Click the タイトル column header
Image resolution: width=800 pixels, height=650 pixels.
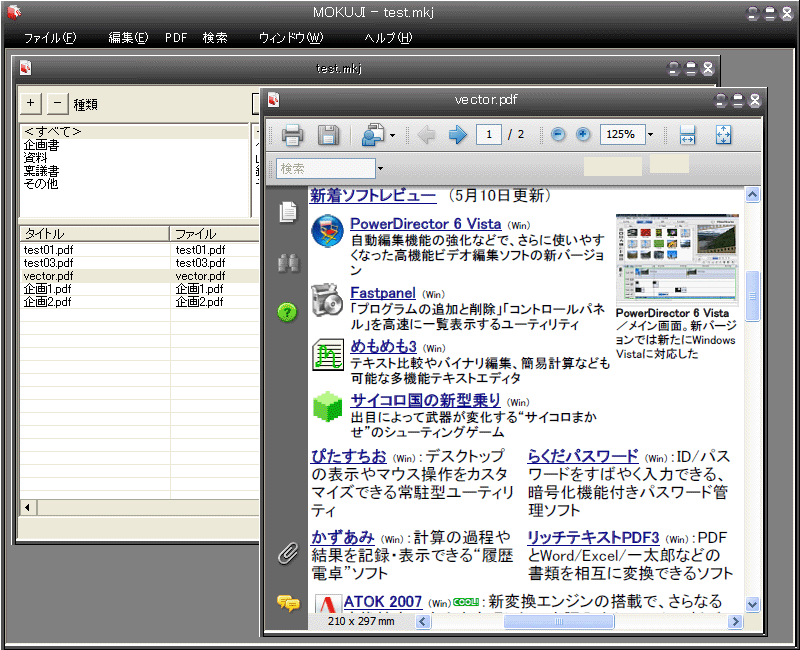(x=94, y=234)
